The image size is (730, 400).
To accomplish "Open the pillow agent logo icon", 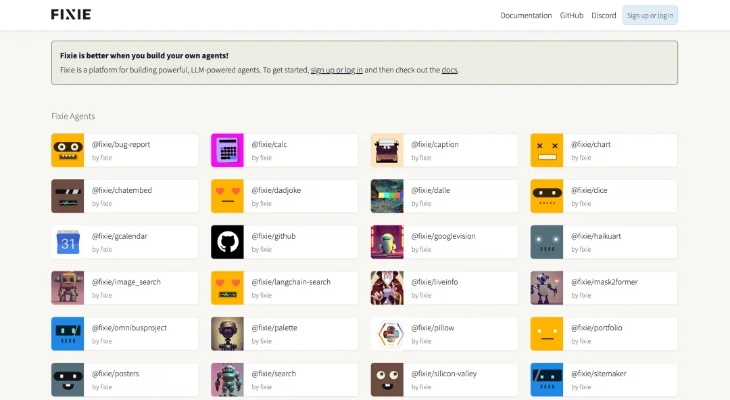I will pos(387,334).
